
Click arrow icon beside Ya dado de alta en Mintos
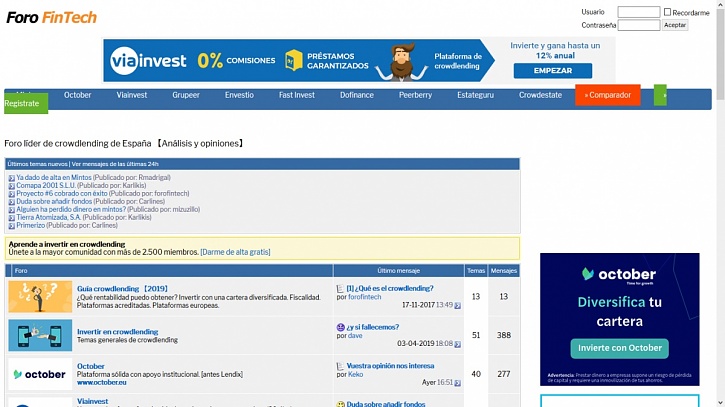[12, 178]
